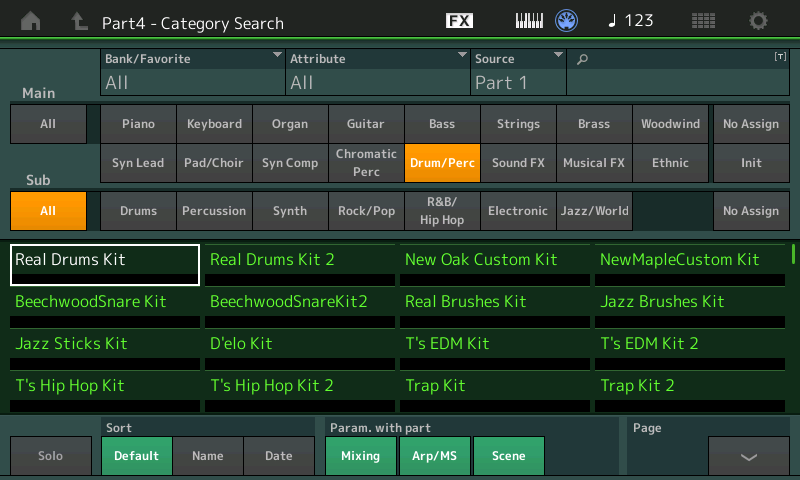This screenshot has width=800, height=480.
Task: Open the Bank/Favorite dropdown
Action: click(x=193, y=73)
